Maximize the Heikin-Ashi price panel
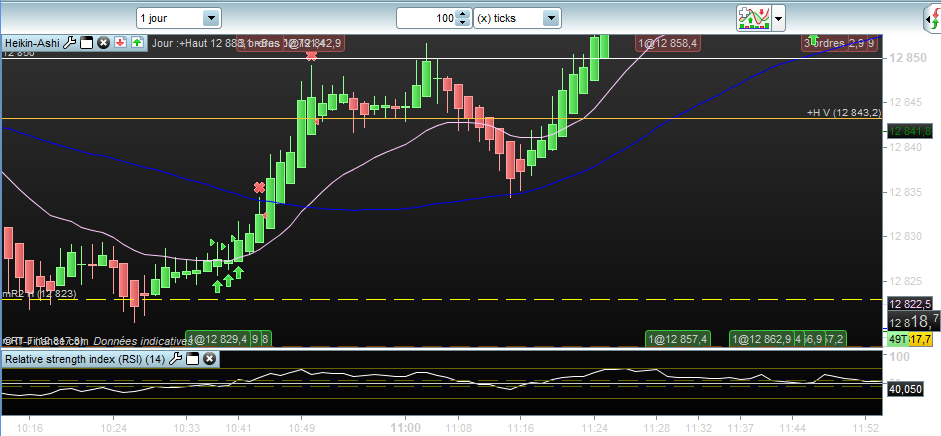 coord(86,43)
